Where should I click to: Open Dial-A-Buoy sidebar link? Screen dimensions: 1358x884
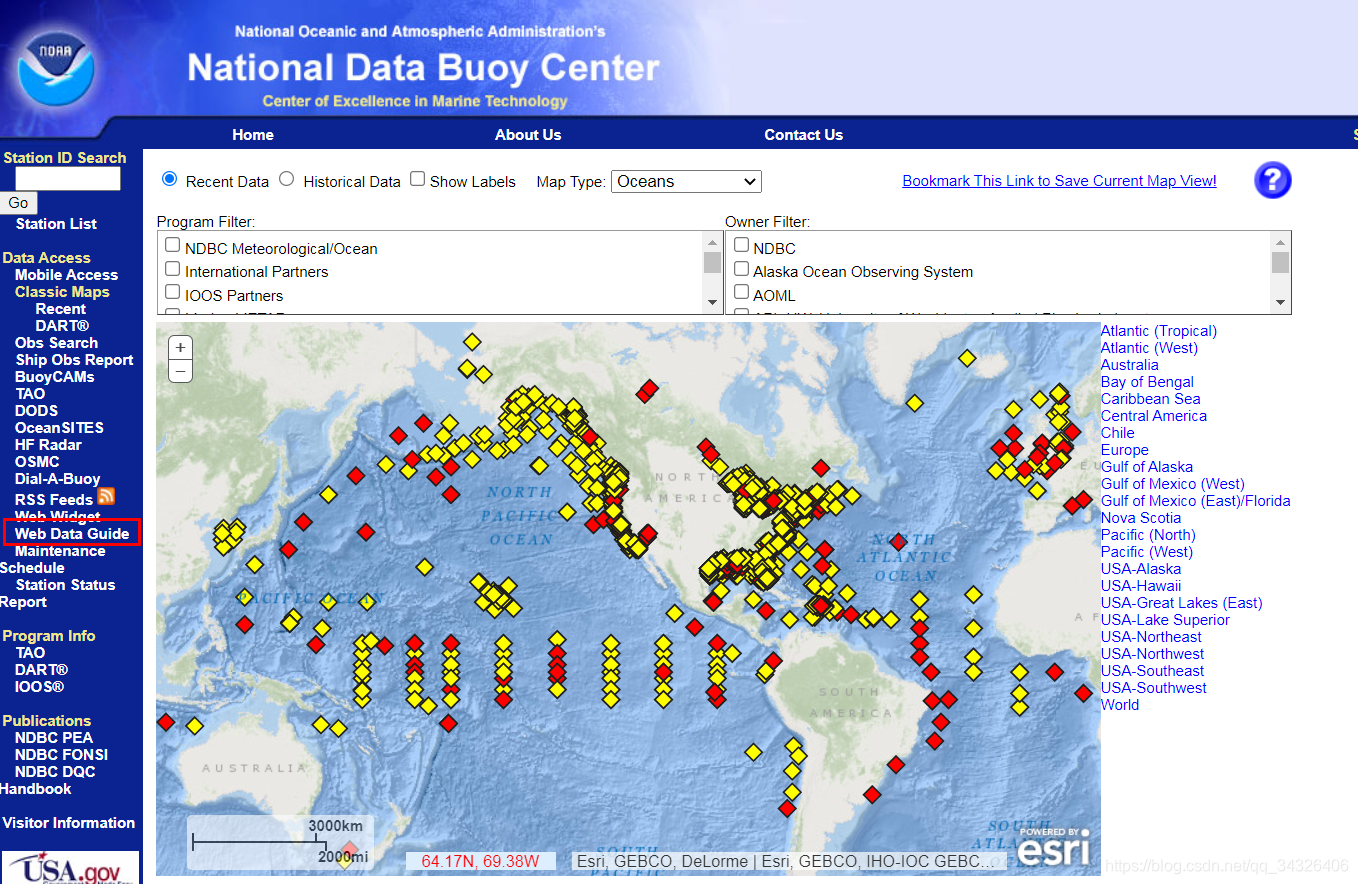click(57, 479)
